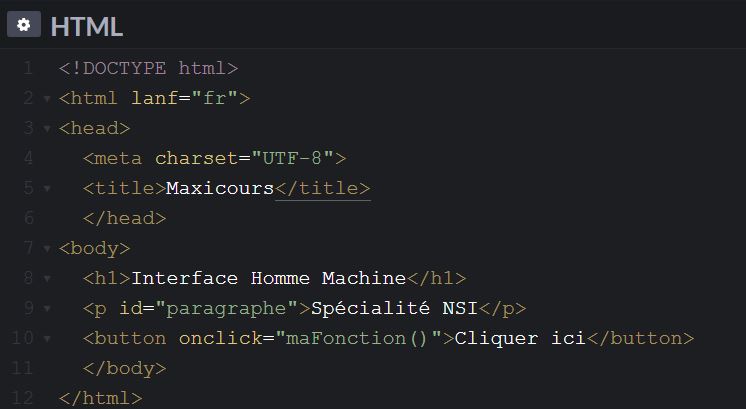The width and height of the screenshot is (746, 409).
Task: Toggle the fold arrow beside the button line 10
Action: coord(47,339)
